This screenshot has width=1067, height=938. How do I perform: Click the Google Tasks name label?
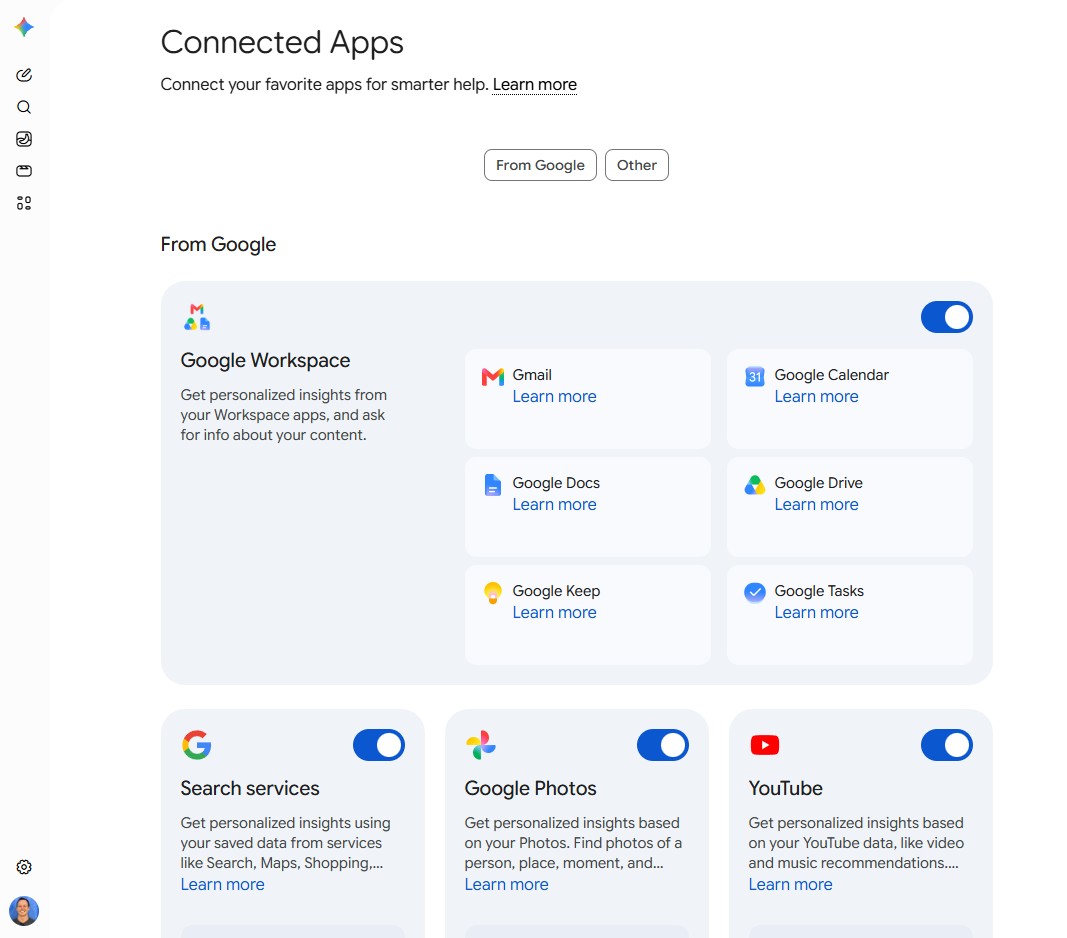coord(819,591)
